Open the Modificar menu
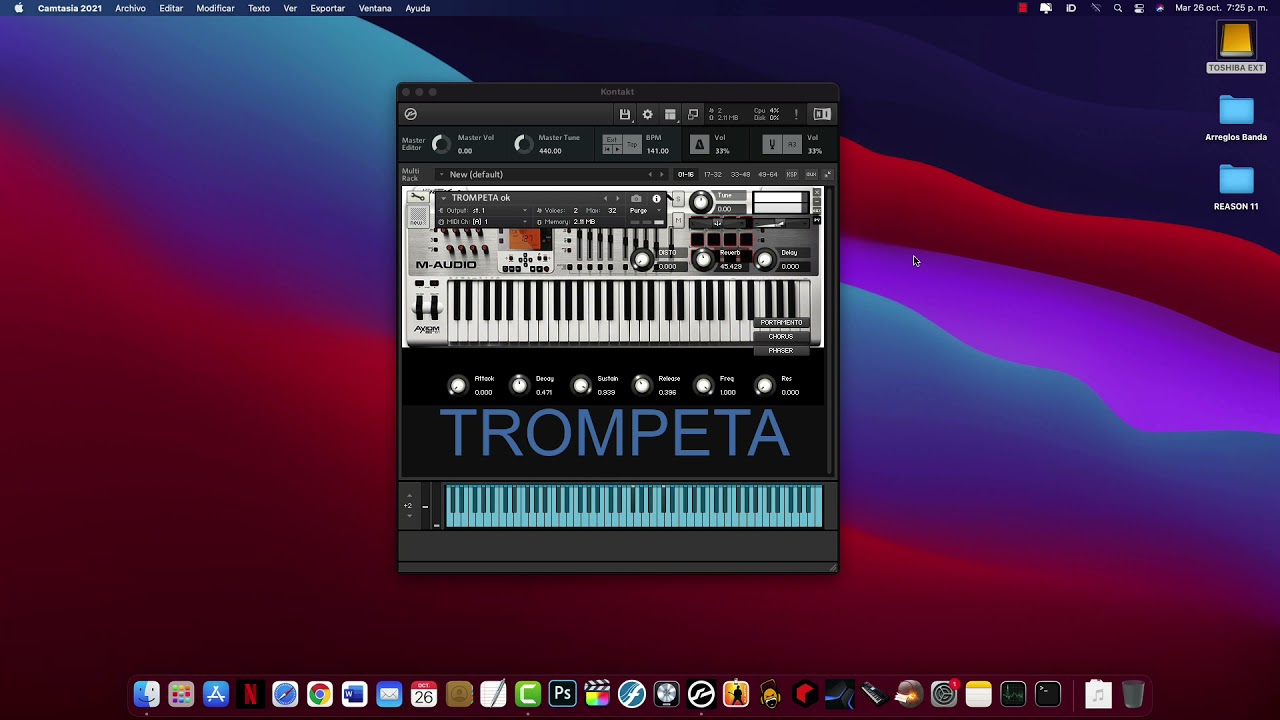The width and height of the screenshot is (1280, 720). (216, 8)
